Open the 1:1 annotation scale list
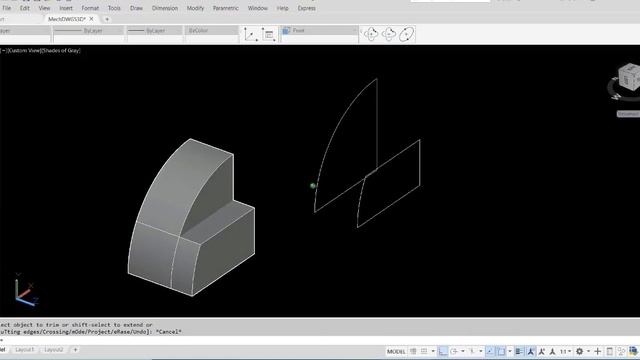640x360 pixels. coord(566,351)
